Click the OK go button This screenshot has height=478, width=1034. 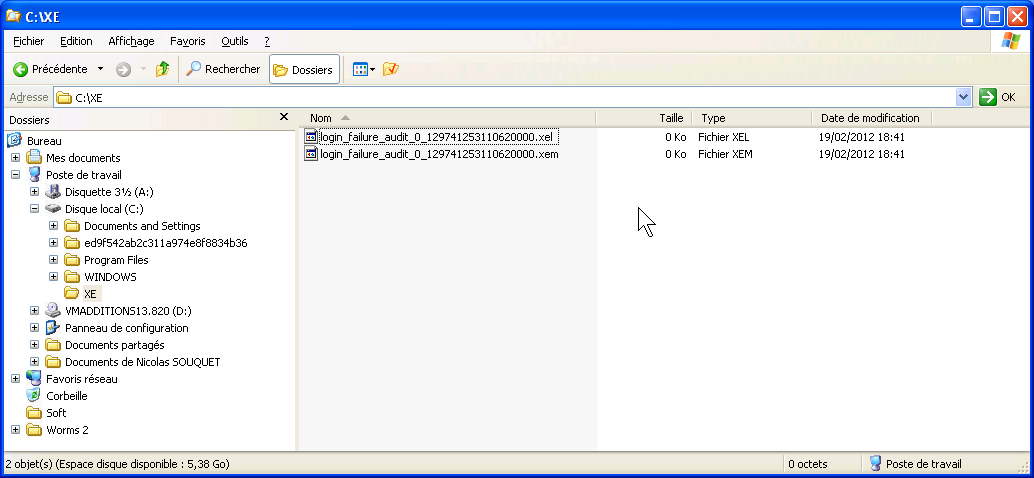(997, 97)
